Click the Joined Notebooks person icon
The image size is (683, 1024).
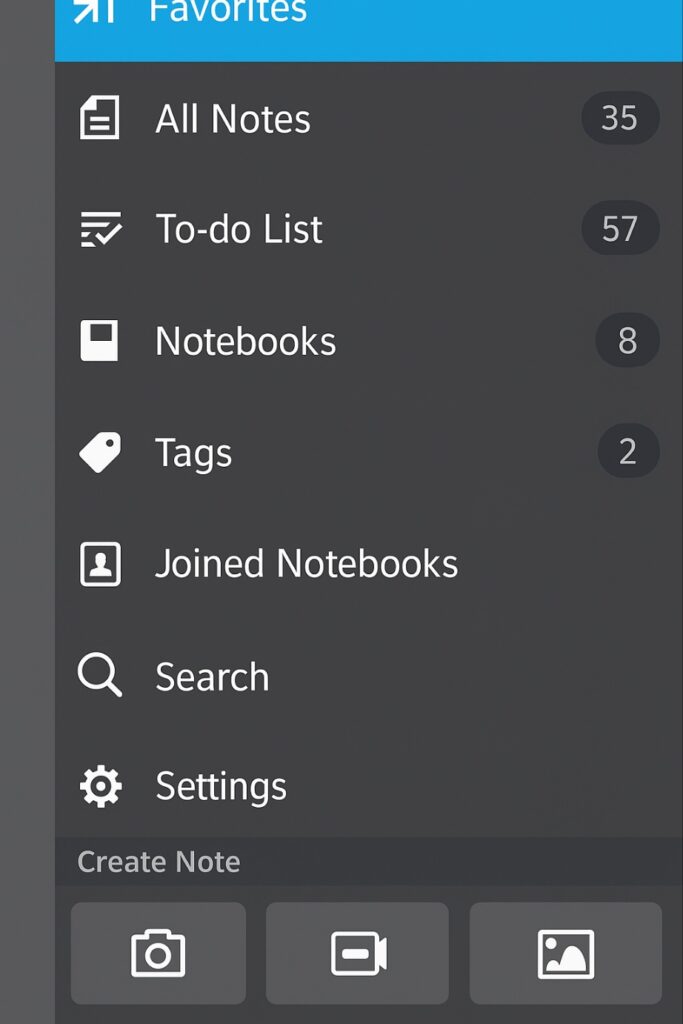click(x=100, y=564)
